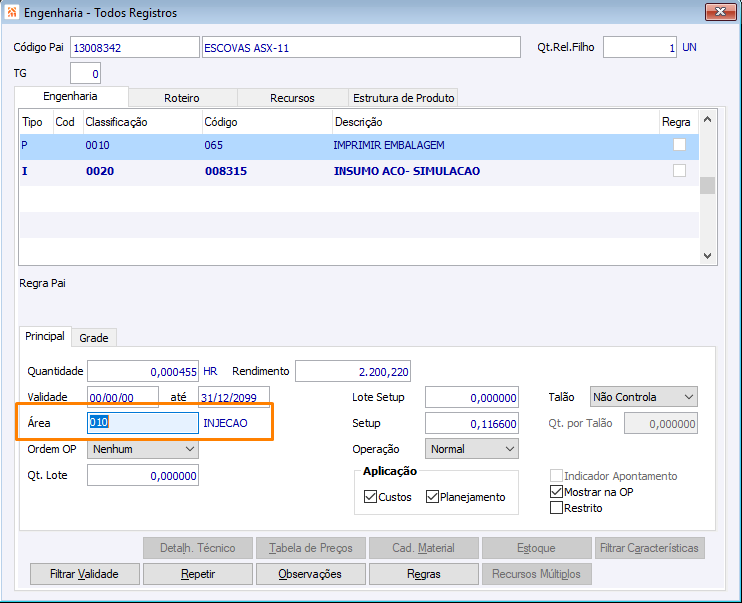Click the Filtrar Validade button

point(84,574)
